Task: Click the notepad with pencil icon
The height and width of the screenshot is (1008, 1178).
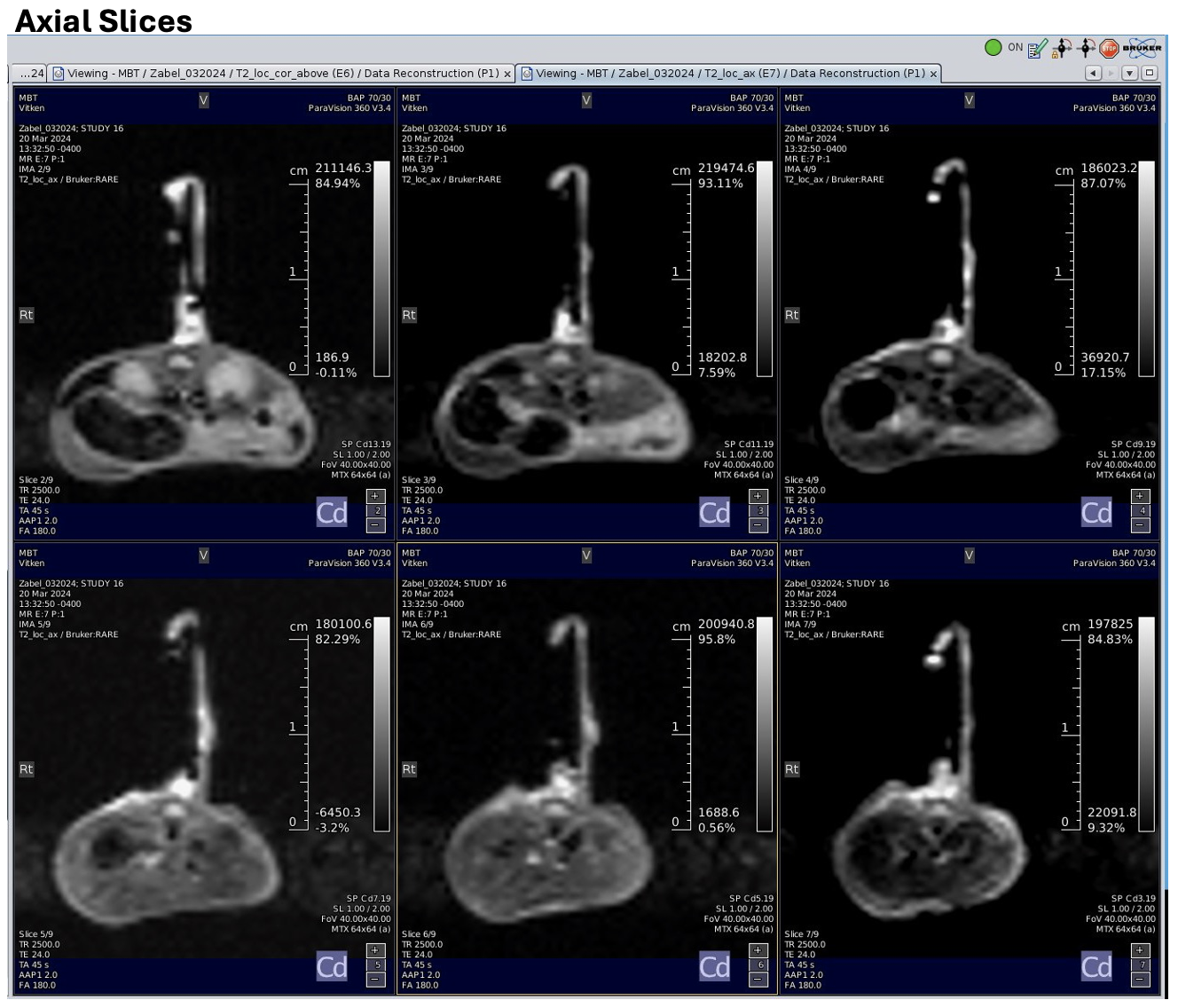Action: 1037,48
